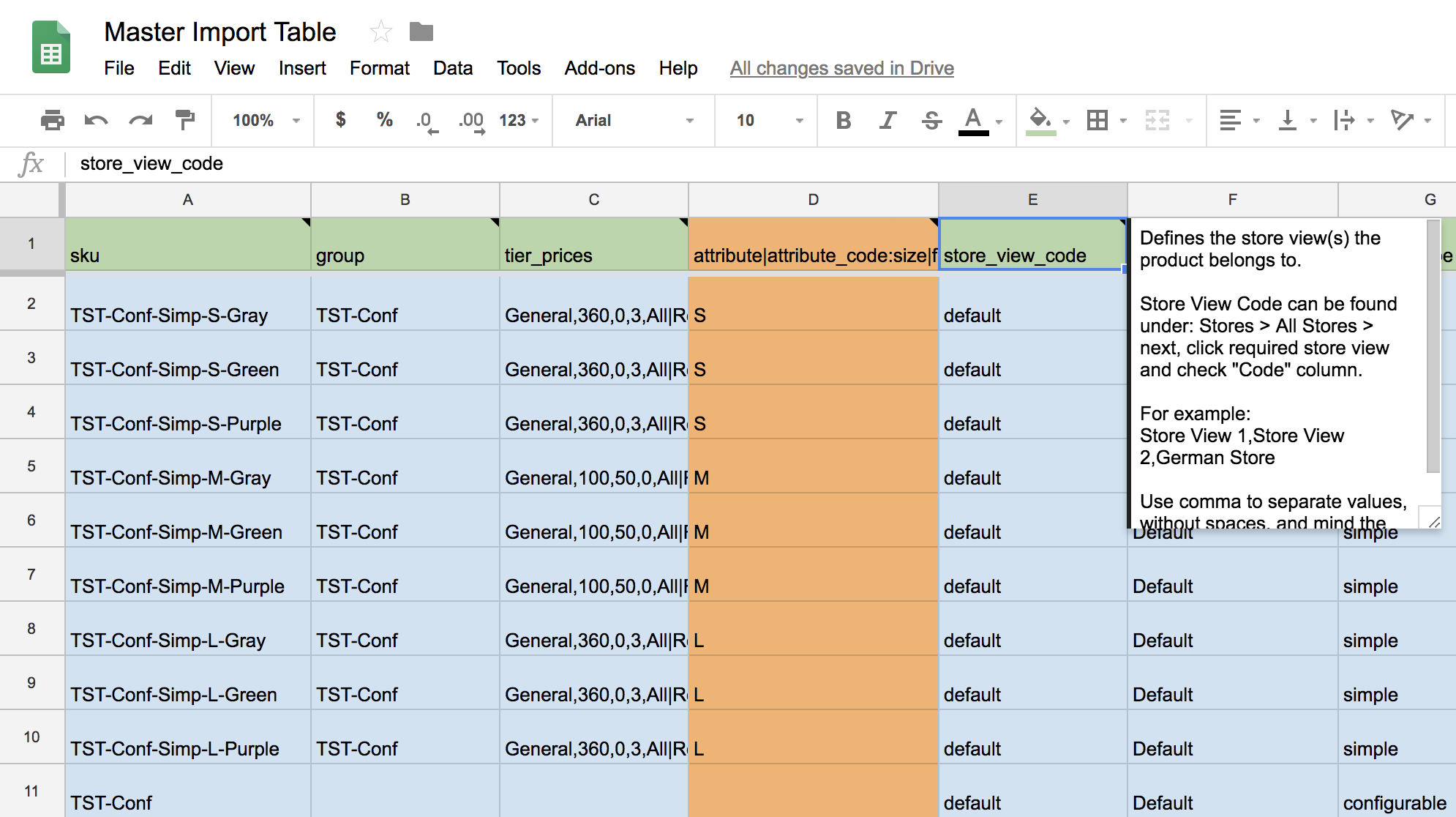Open the font size 10 dropdown
The height and width of the screenshot is (817, 1456).
click(x=768, y=120)
